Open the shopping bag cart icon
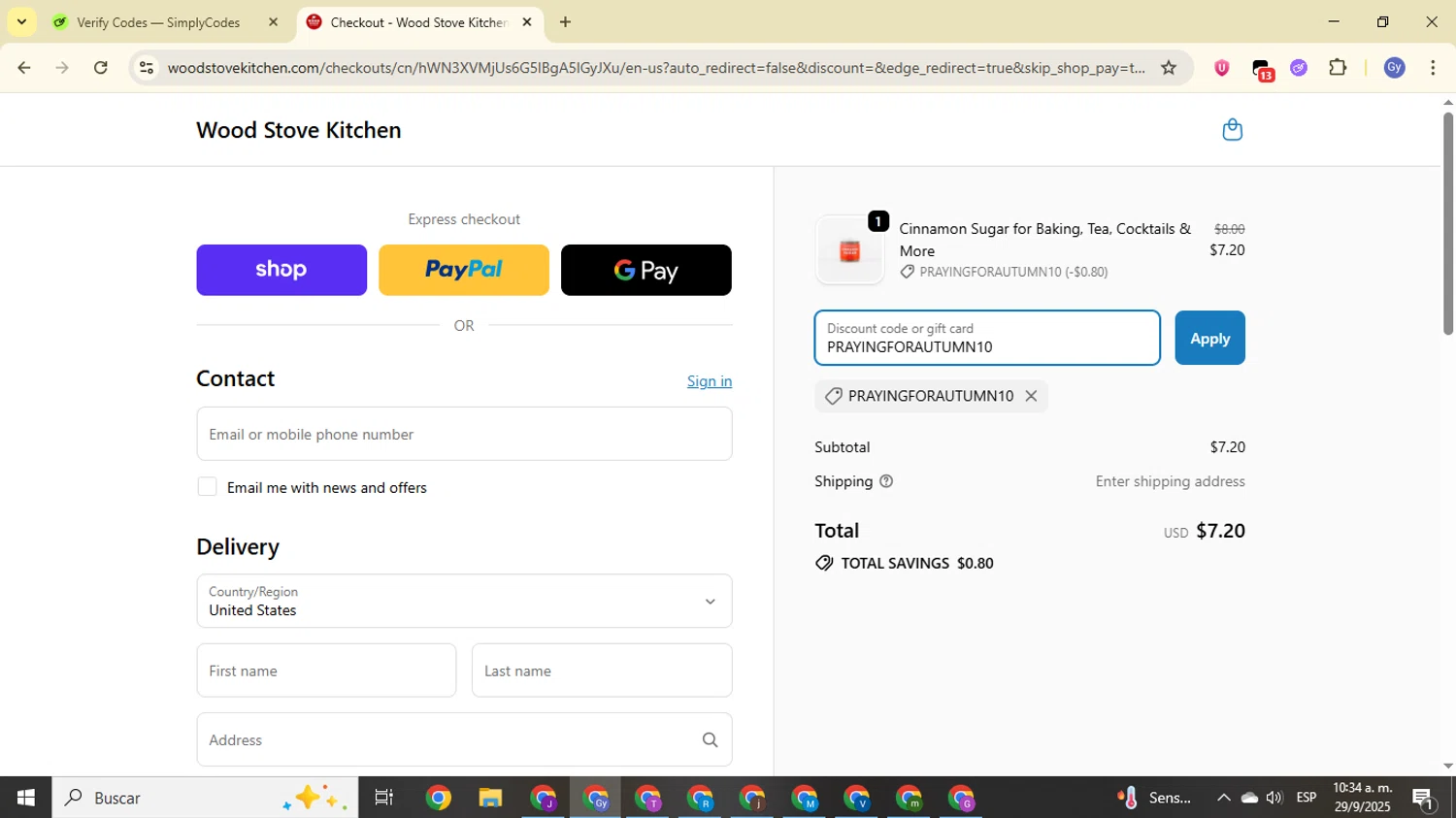The height and width of the screenshot is (818, 1456). click(1232, 129)
